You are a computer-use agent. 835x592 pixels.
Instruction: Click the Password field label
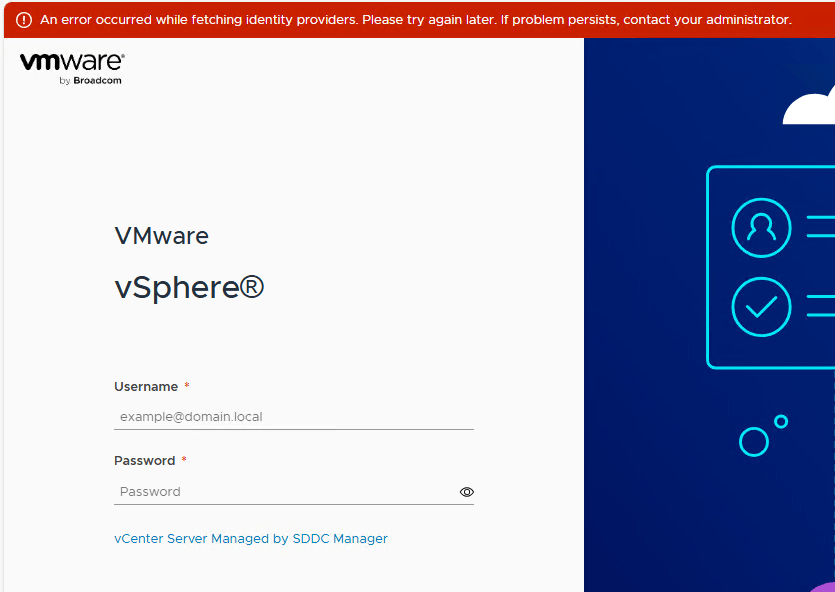pos(144,461)
